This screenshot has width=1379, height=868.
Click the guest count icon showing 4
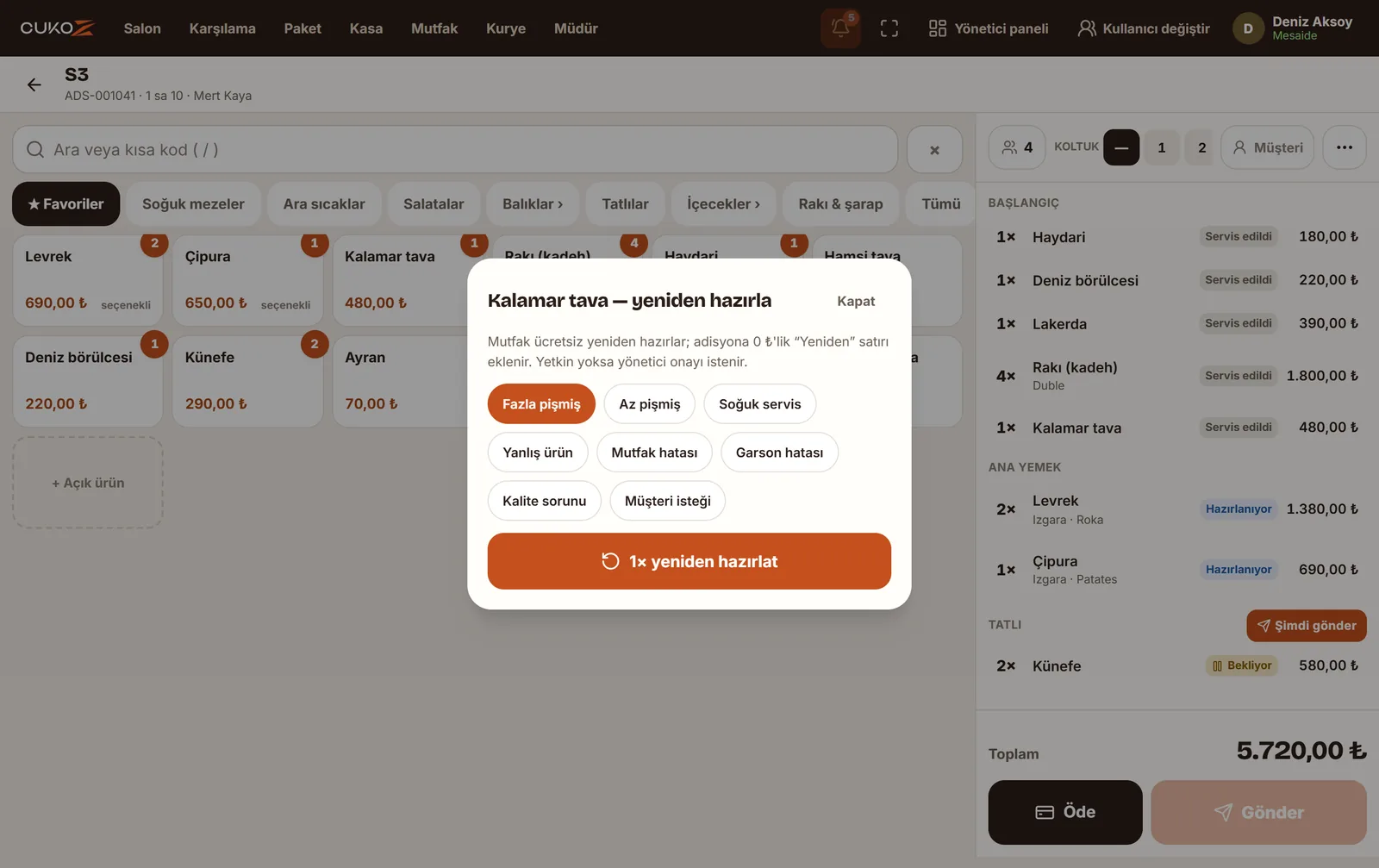[1017, 147]
